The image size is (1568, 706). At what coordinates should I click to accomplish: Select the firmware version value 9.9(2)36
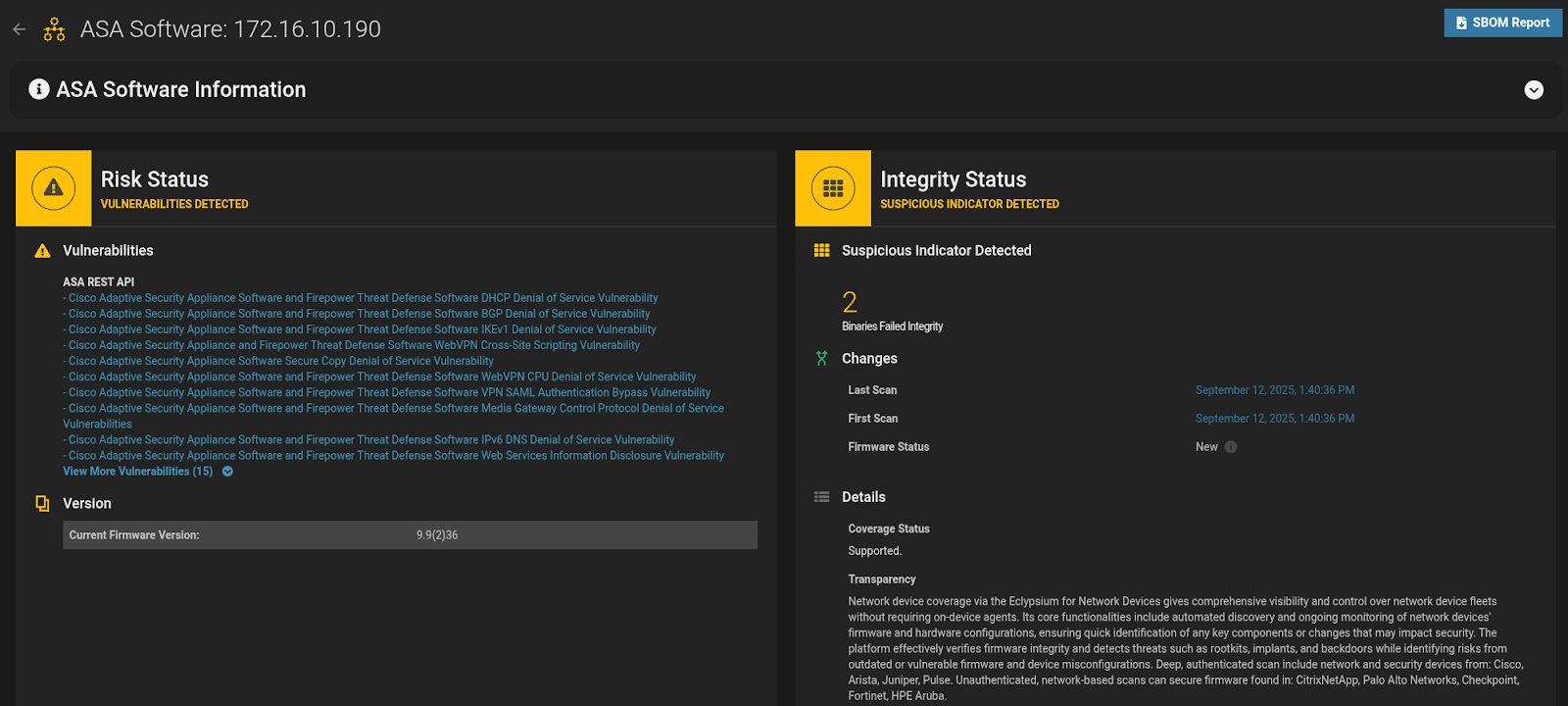(437, 535)
